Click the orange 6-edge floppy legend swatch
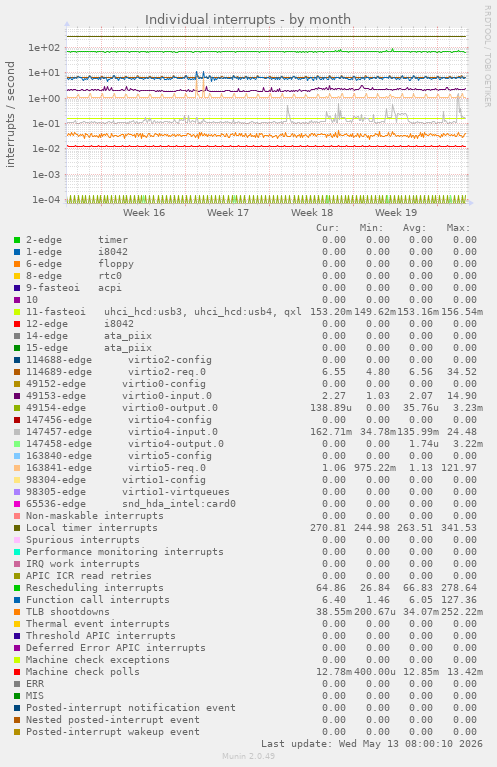497x767 pixels. 17,264
